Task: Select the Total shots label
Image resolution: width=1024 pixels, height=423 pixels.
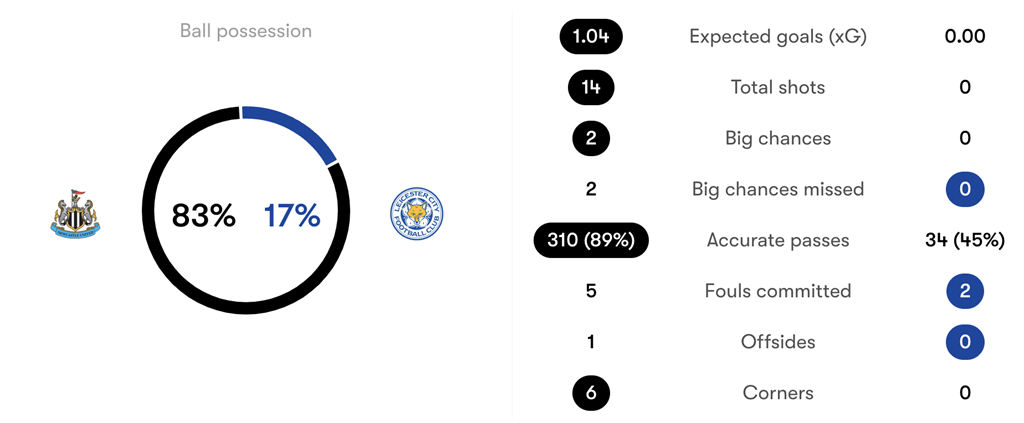Action: [778, 88]
